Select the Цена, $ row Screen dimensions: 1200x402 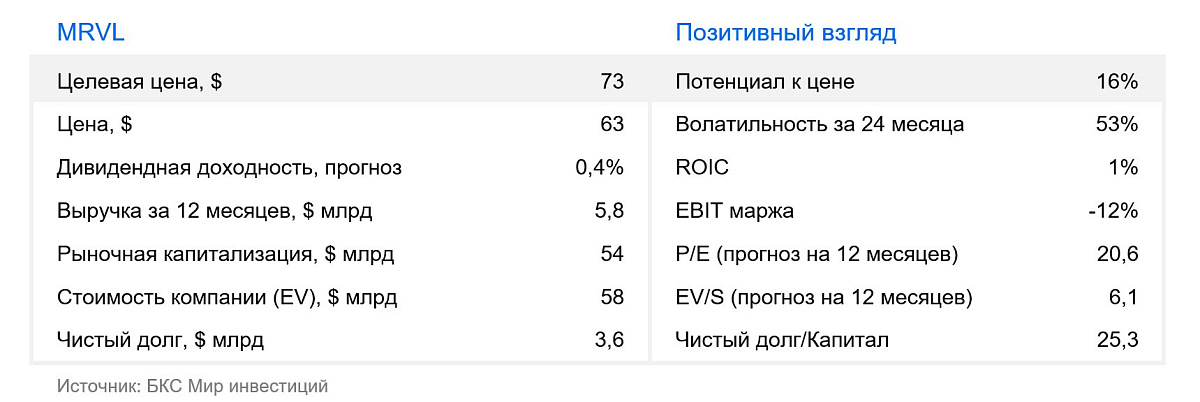pos(341,125)
